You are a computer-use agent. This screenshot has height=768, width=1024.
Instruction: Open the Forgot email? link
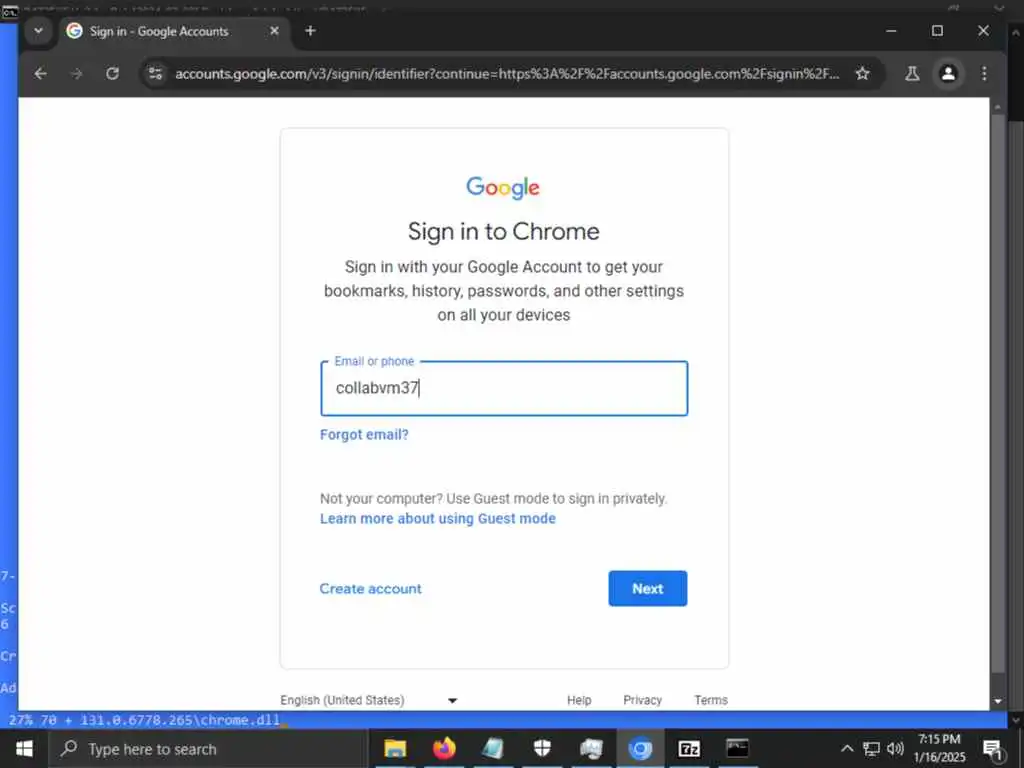[364, 434]
